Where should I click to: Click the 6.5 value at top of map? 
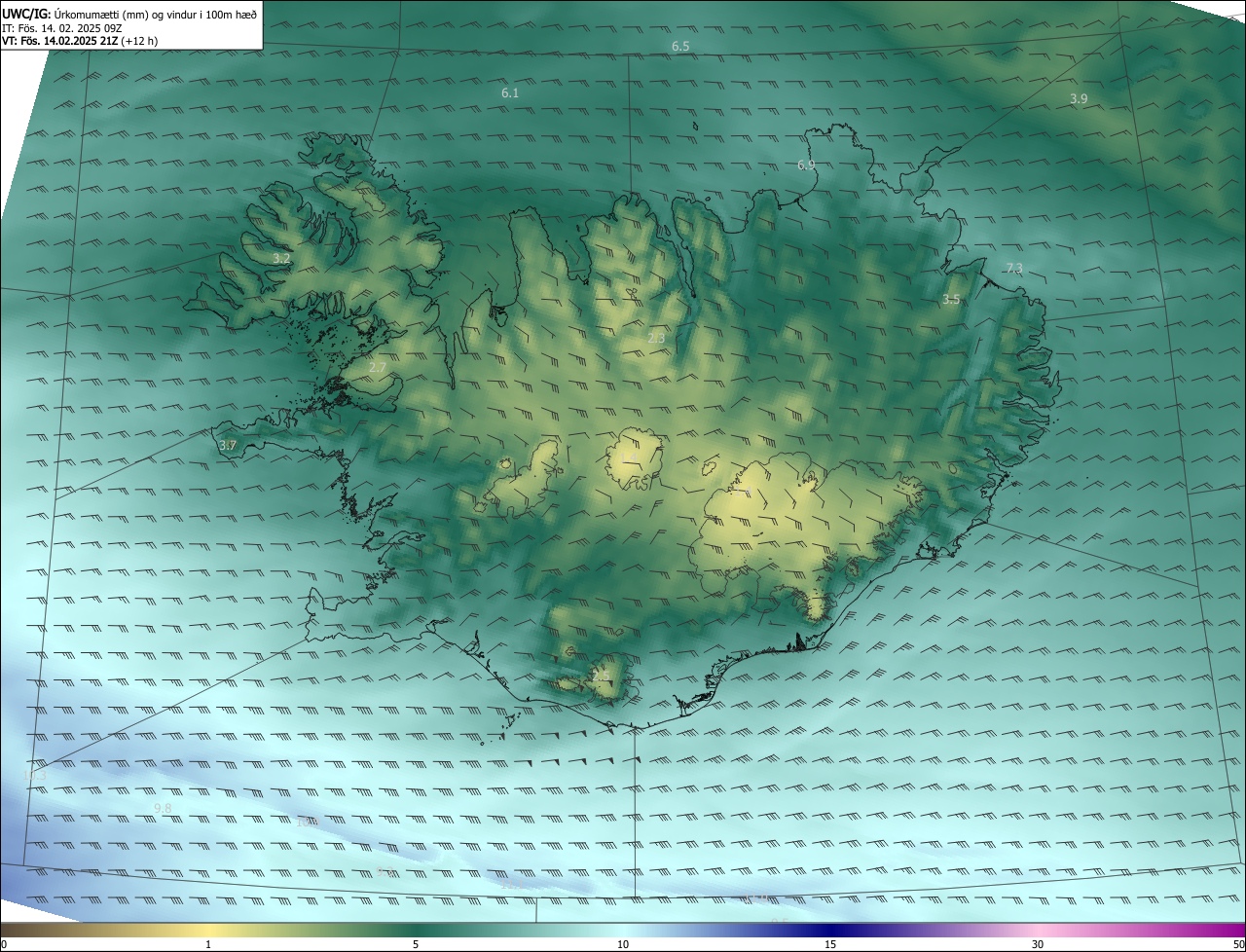pos(680,47)
